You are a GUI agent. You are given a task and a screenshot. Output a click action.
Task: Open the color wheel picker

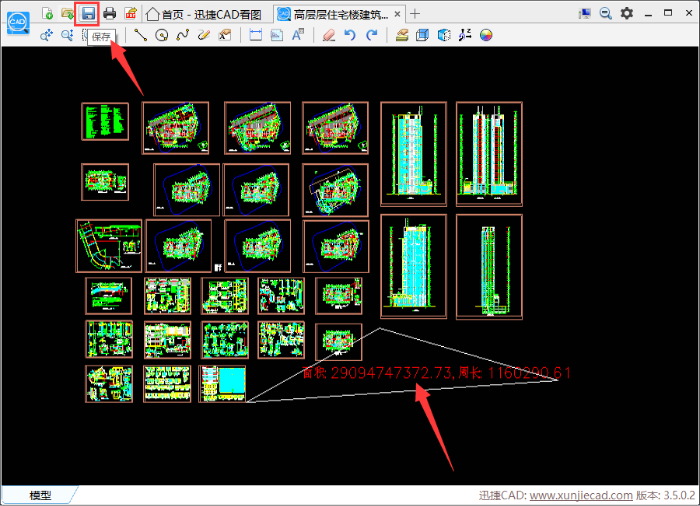click(486, 35)
